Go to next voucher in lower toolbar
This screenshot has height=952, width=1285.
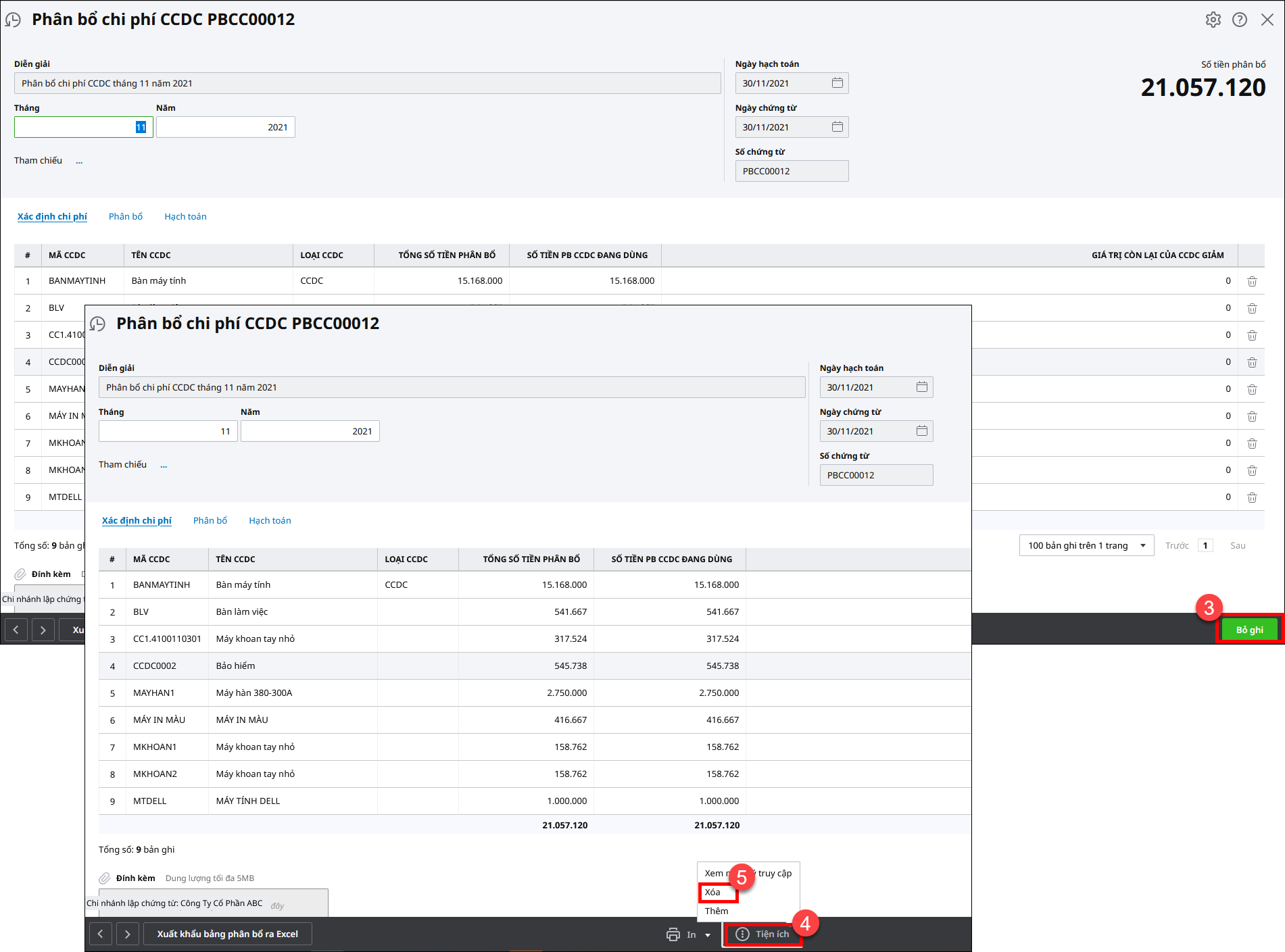coord(127,934)
